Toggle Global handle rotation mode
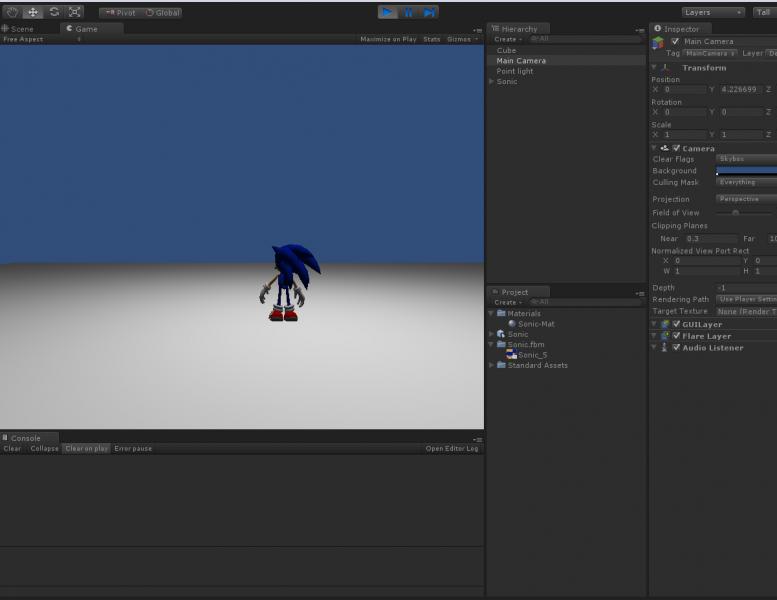The width and height of the screenshot is (777, 600). point(162,13)
